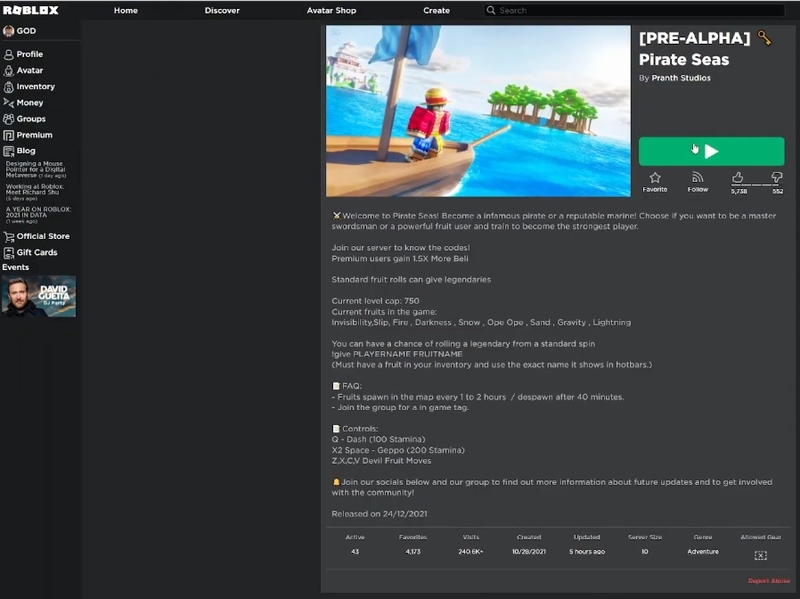The width and height of the screenshot is (800, 599).
Task: Play Pirate Seas with green button
Action: pos(712,151)
